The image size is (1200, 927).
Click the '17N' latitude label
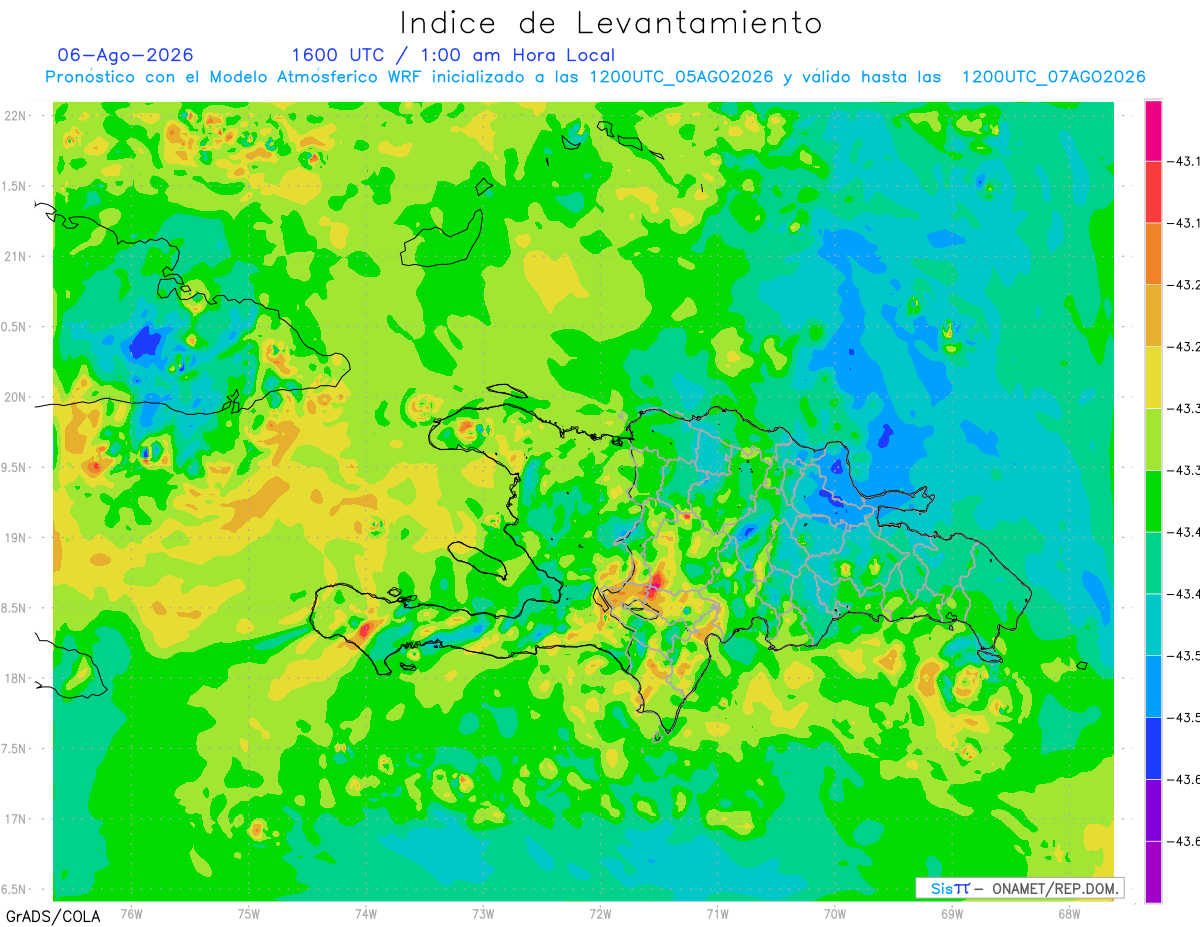pos(17,820)
